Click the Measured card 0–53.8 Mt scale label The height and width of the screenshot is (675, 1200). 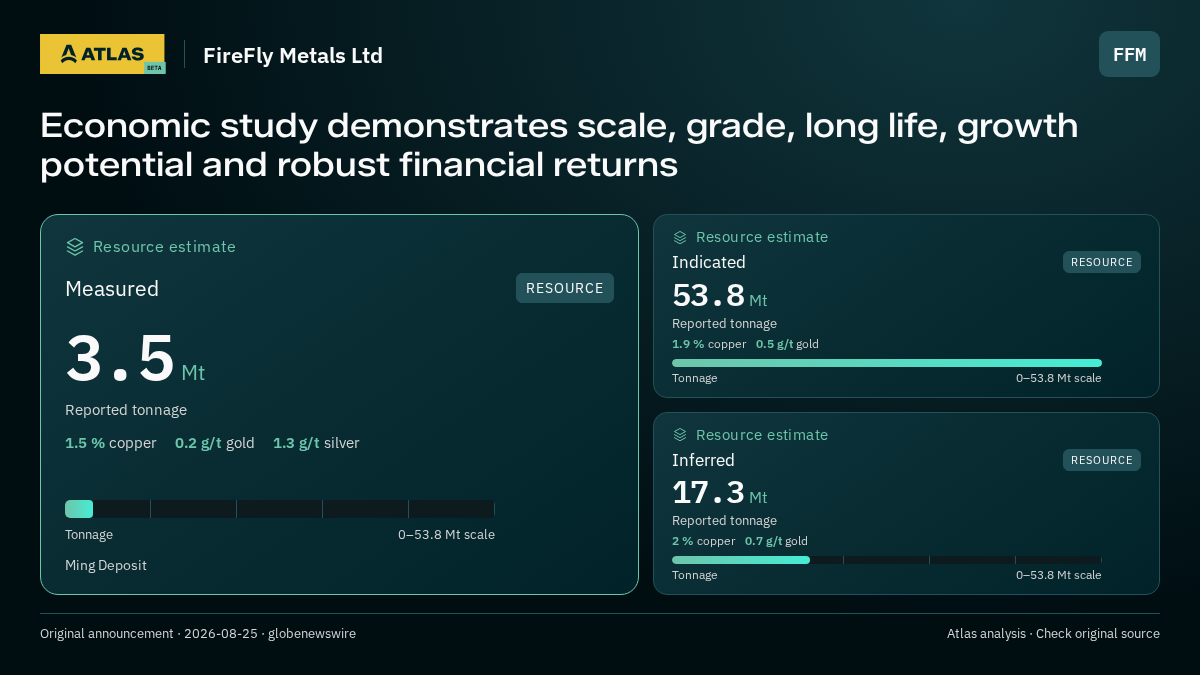point(446,535)
